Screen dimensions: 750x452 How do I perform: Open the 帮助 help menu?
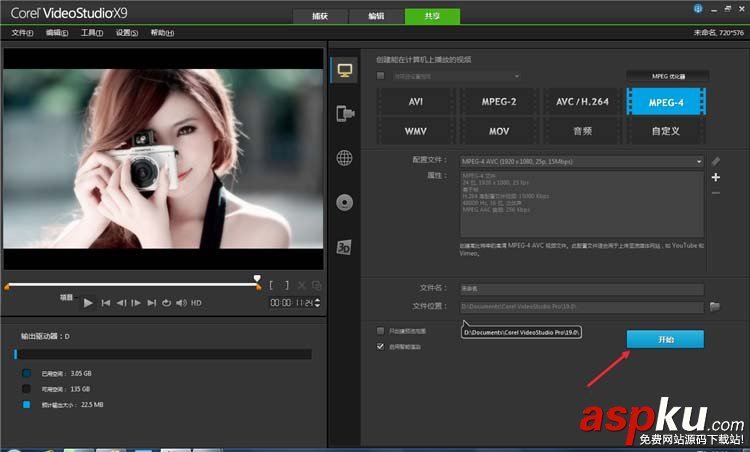pos(162,33)
